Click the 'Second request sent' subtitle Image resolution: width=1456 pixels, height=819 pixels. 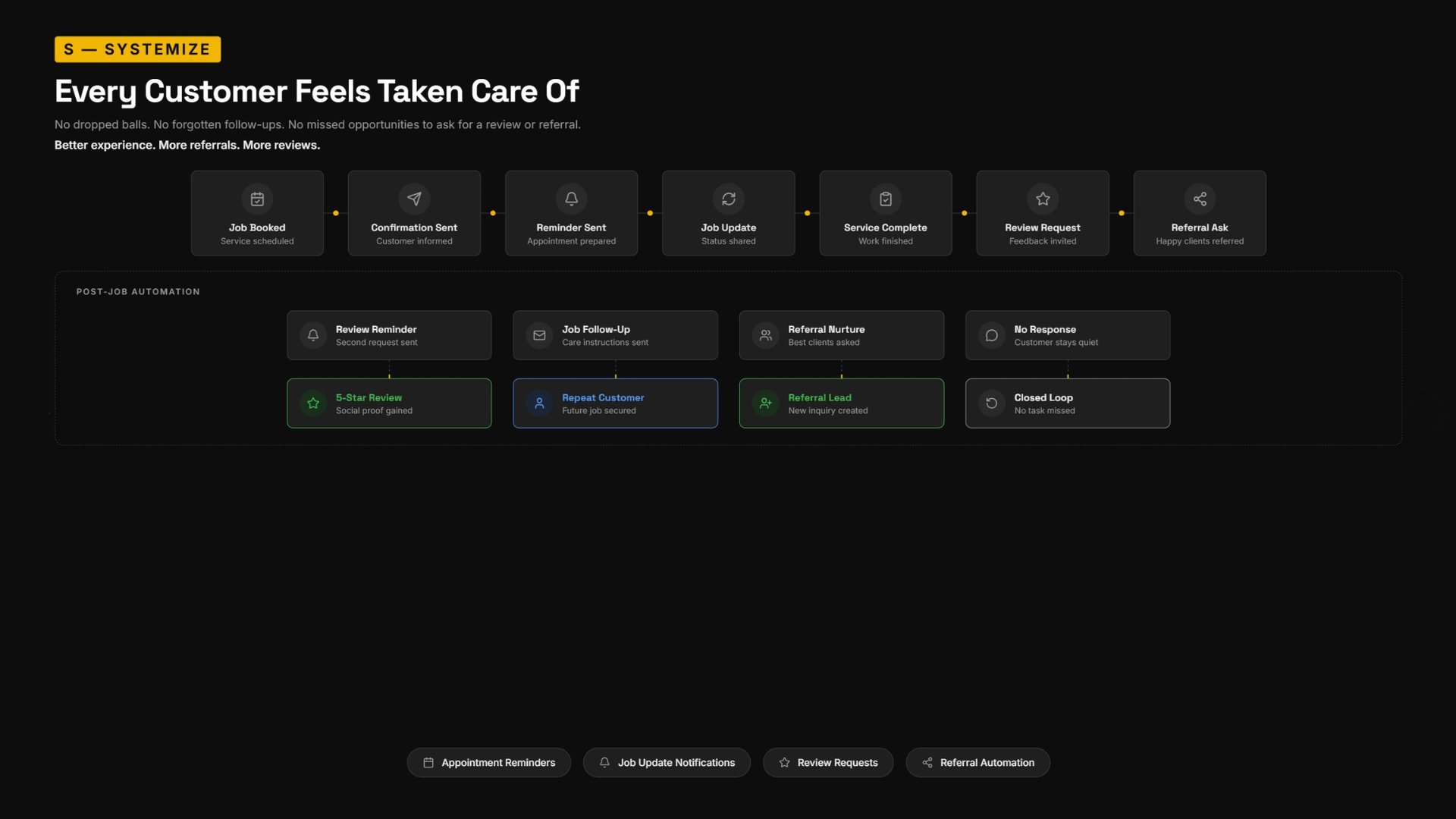point(376,343)
